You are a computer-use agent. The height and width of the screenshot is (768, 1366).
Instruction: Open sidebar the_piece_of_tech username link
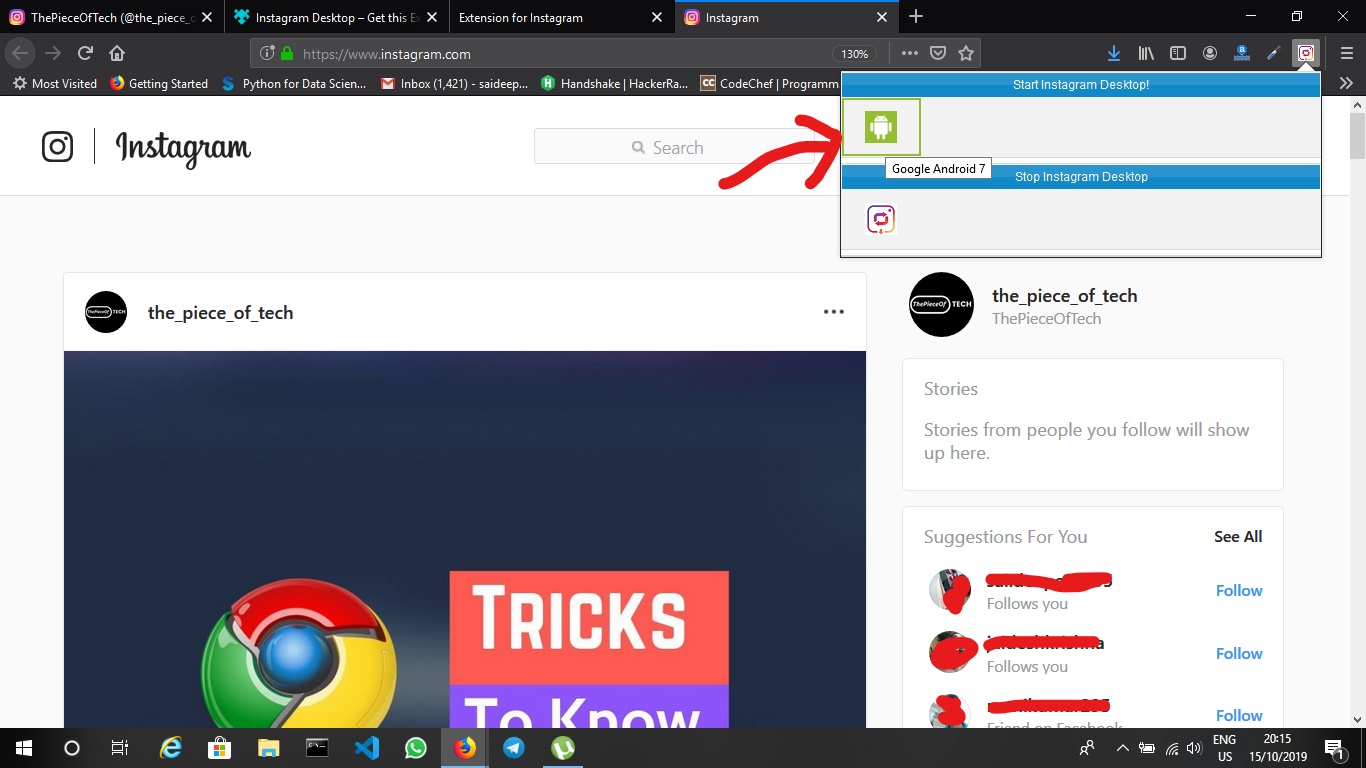click(x=1064, y=296)
